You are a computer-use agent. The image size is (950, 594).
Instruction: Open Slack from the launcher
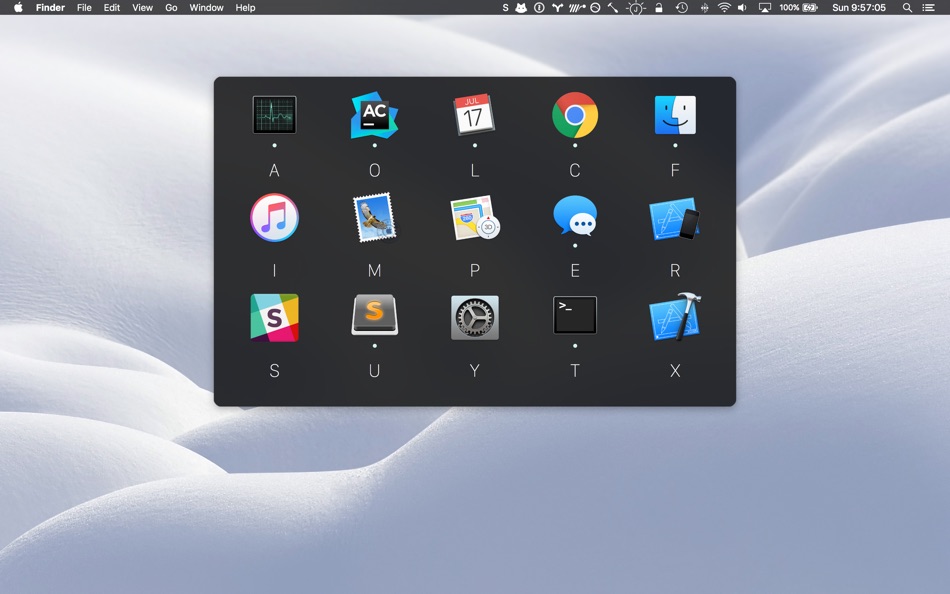tap(274, 318)
